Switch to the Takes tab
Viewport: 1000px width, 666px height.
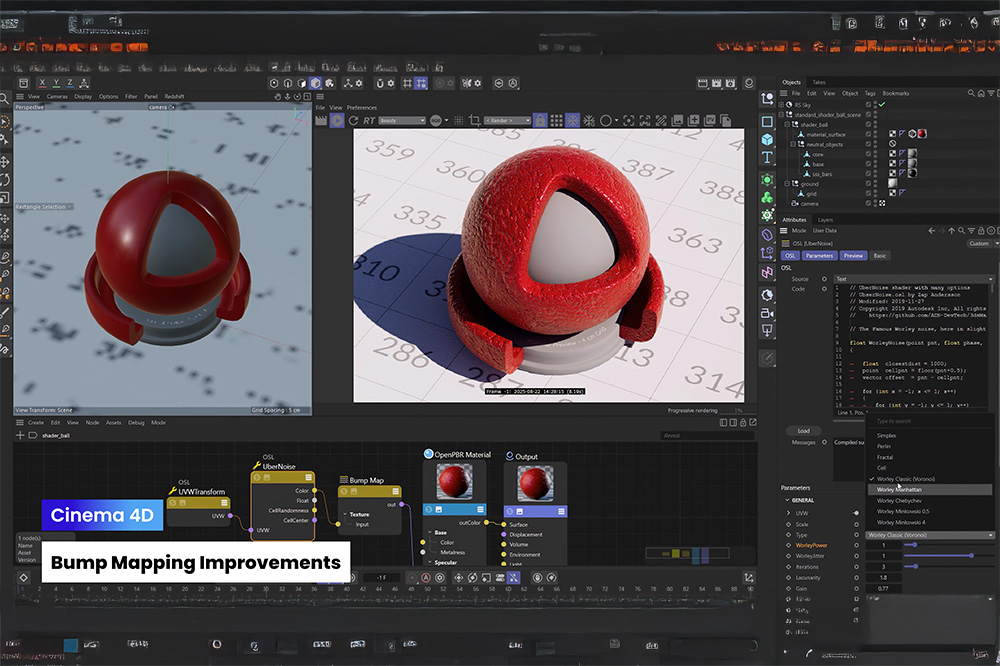pyautogui.click(x=818, y=82)
